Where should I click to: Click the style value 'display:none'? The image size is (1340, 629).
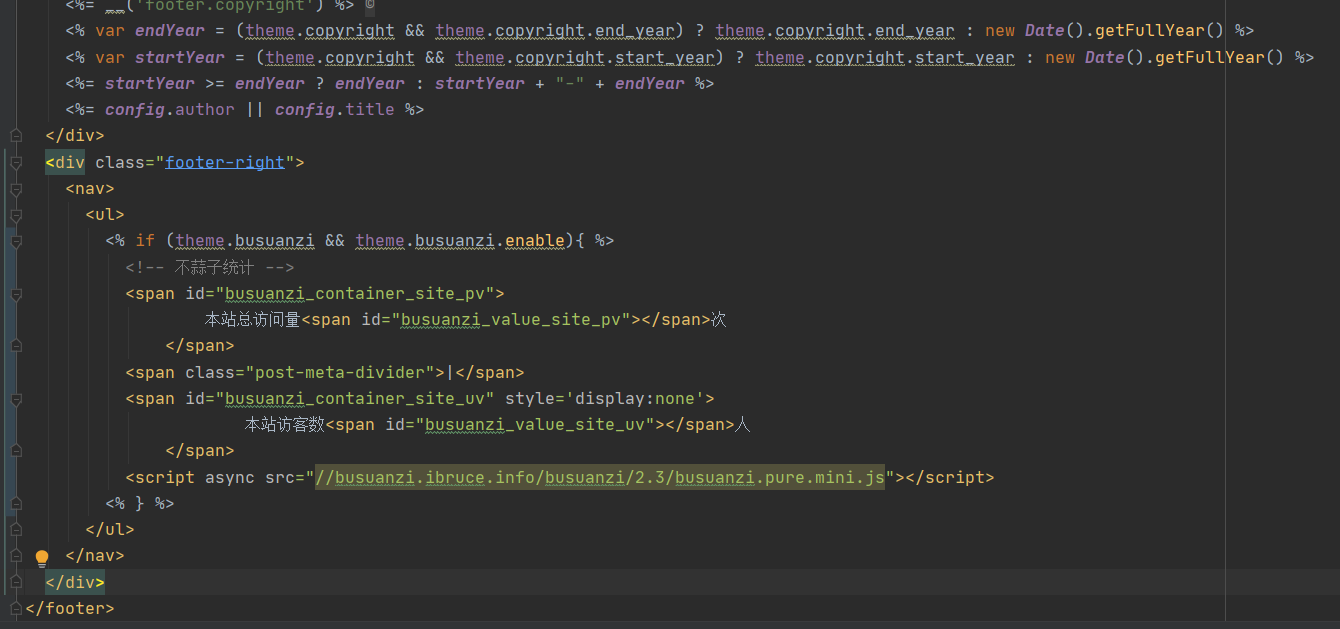click(x=640, y=398)
